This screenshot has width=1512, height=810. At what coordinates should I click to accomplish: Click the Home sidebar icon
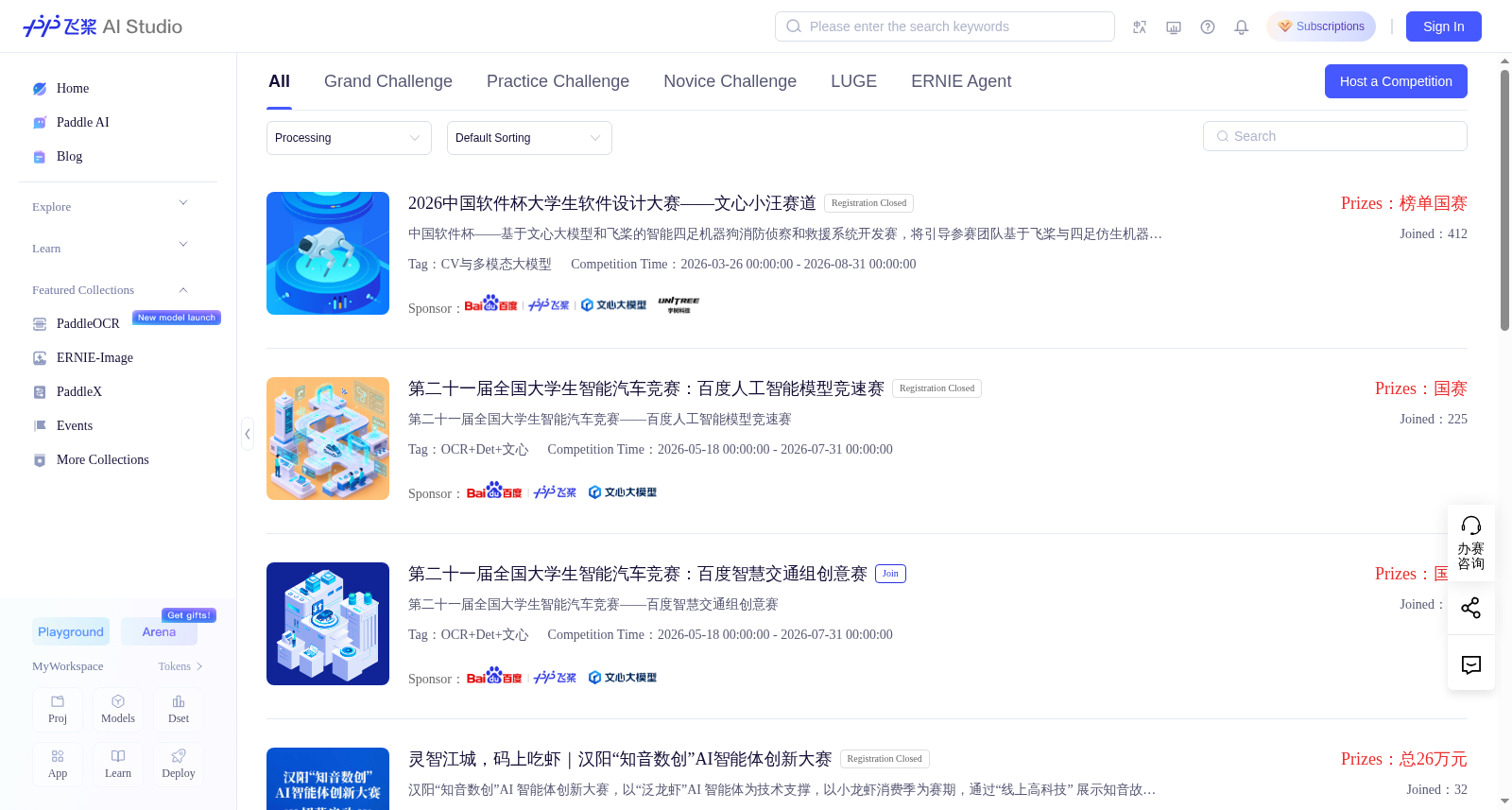coord(40,89)
